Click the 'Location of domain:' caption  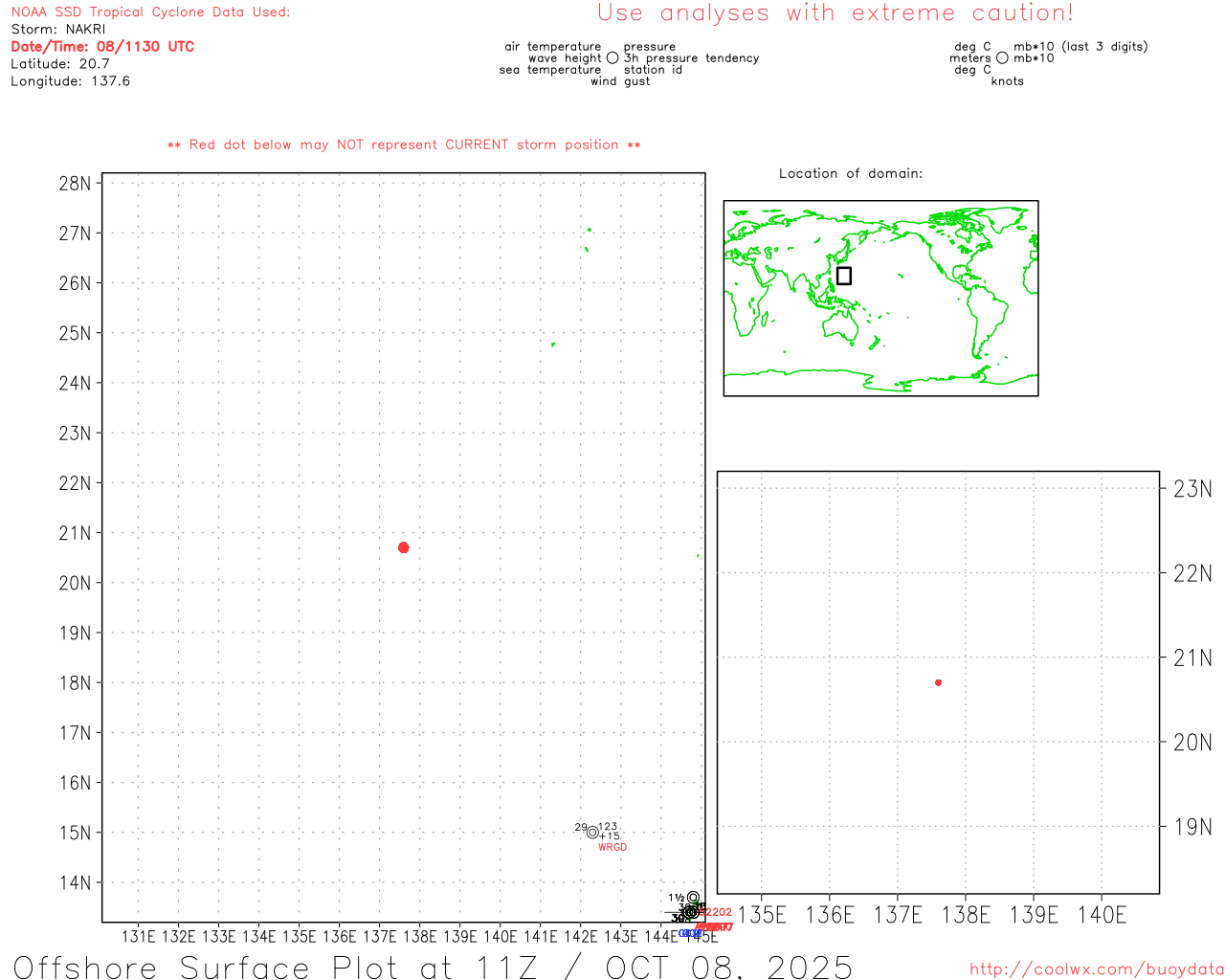(851, 173)
